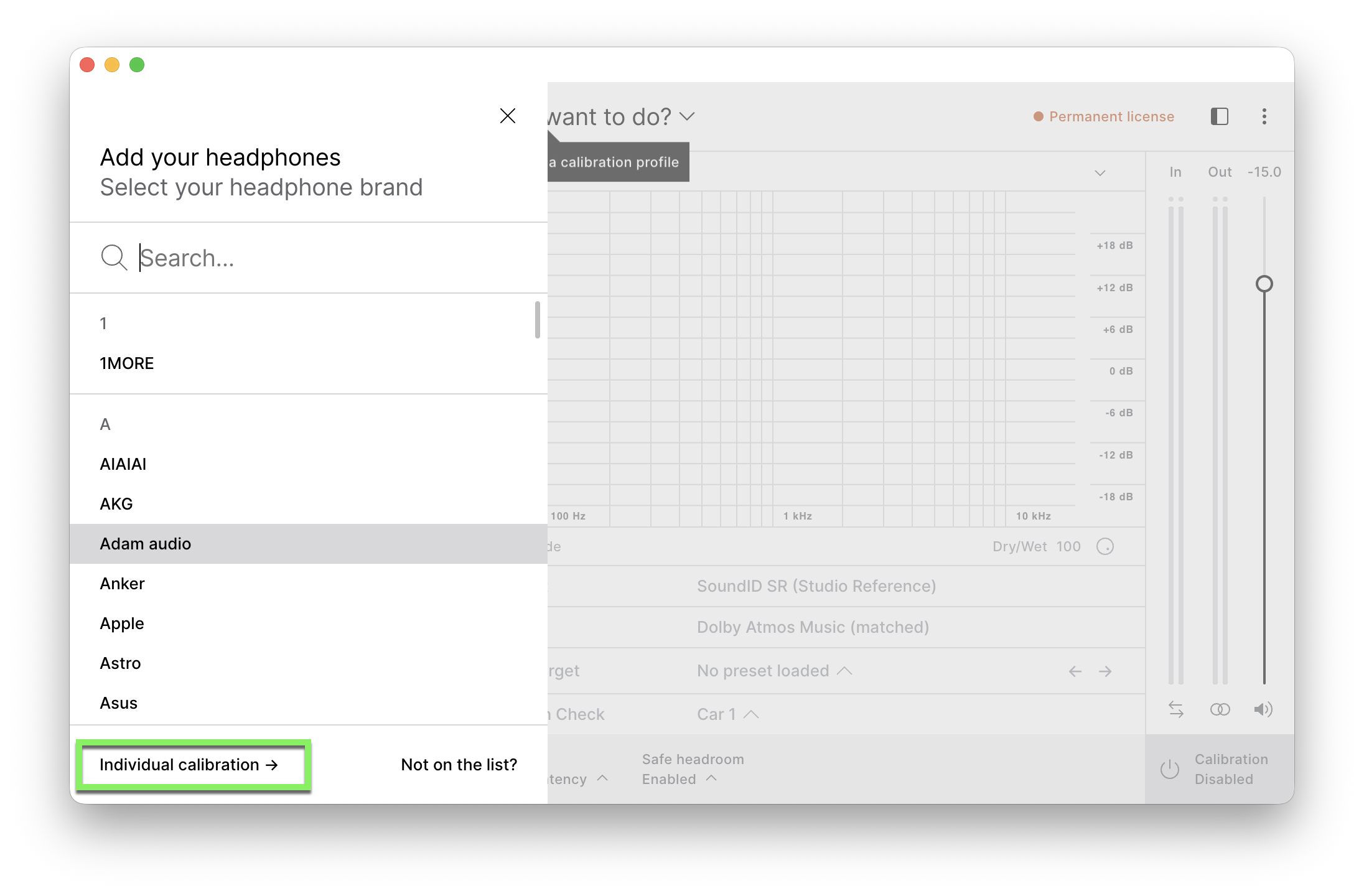Click the Dry/Wet circular knob
This screenshot has height=896, width=1364.
(x=1105, y=546)
